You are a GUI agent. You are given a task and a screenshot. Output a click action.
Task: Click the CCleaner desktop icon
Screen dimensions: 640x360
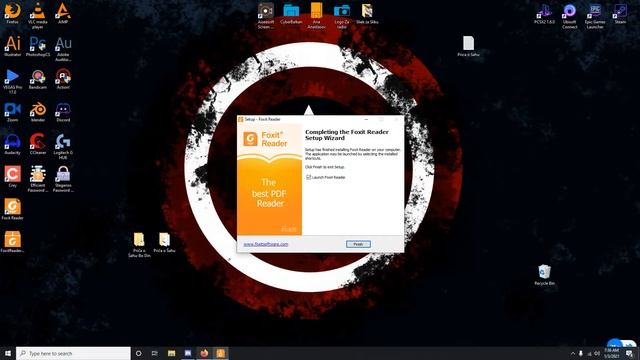pos(38,144)
